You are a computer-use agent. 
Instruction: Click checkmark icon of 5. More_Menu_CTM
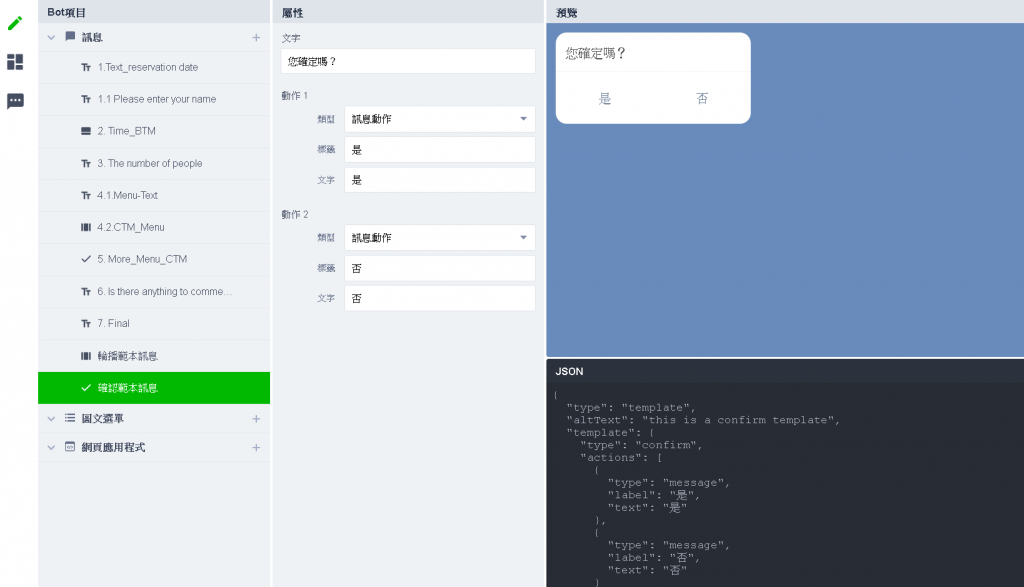pos(86,259)
